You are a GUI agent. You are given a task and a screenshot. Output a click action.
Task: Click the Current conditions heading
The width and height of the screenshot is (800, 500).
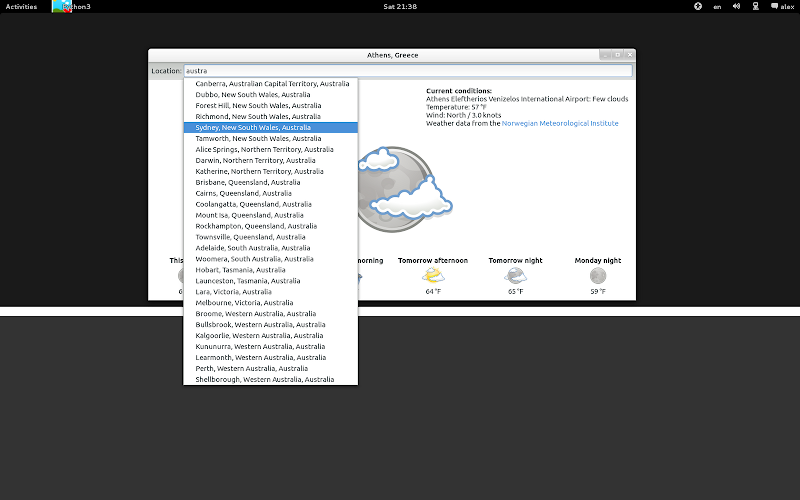point(459,91)
